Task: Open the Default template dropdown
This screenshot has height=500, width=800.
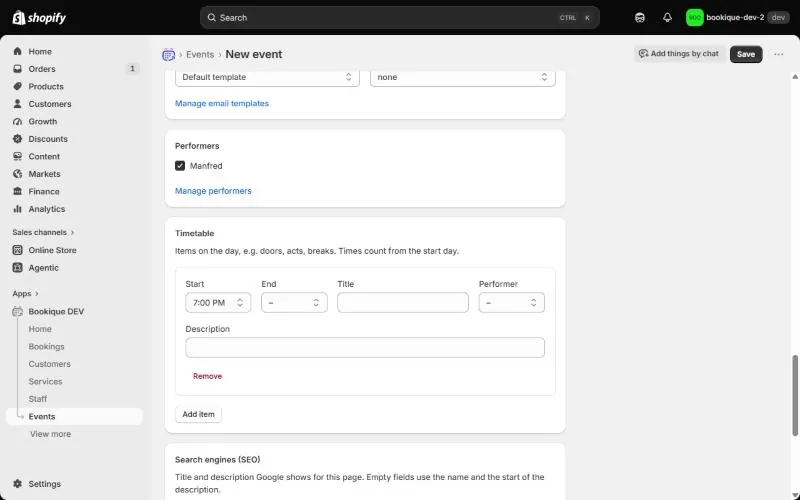Action: pos(267,78)
